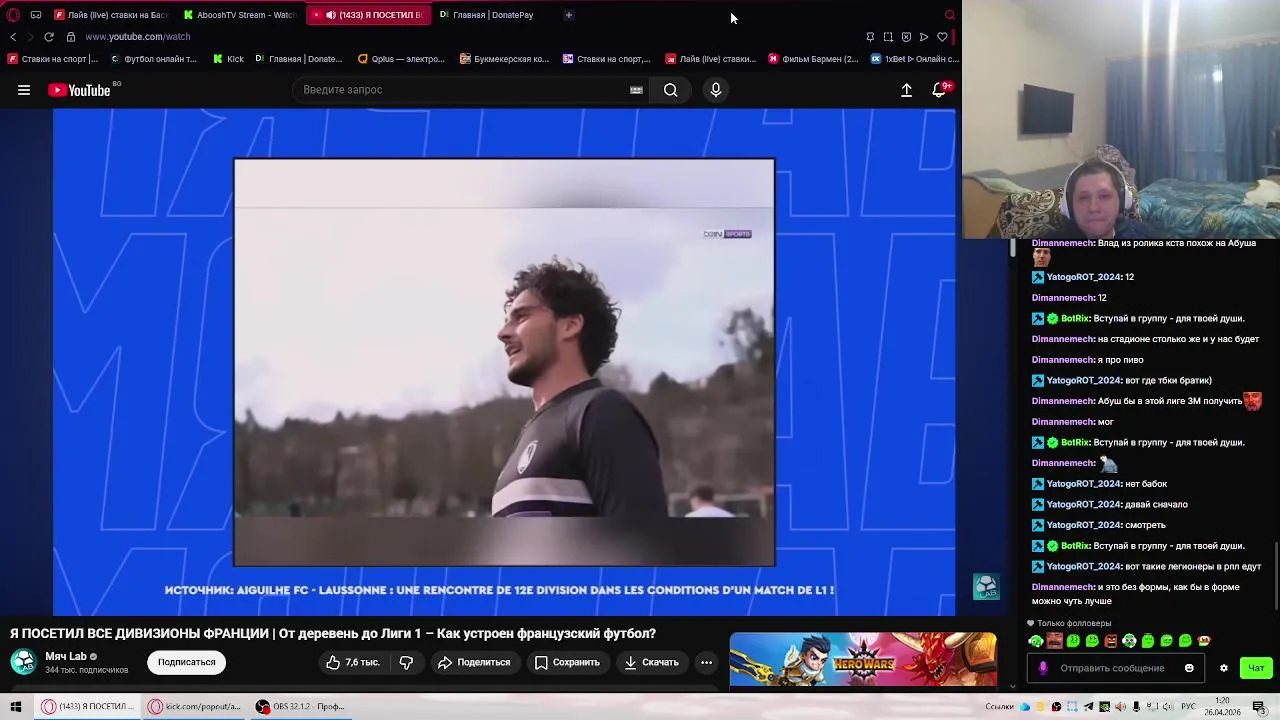Screen dimensions: 1280x720
Task: Open the 1xBet bookmark
Action: click(x=915, y=59)
